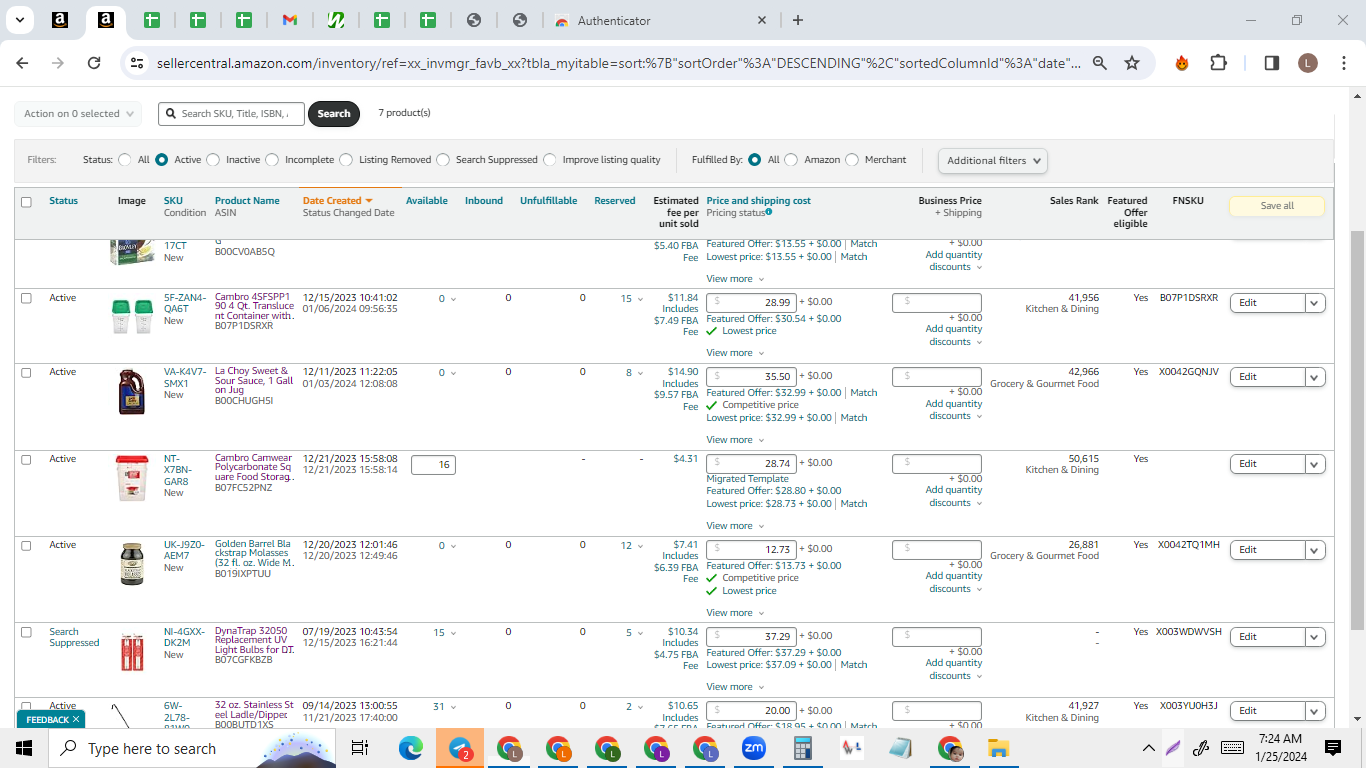Bookmark this page with star icon

click(x=1132, y=63)
